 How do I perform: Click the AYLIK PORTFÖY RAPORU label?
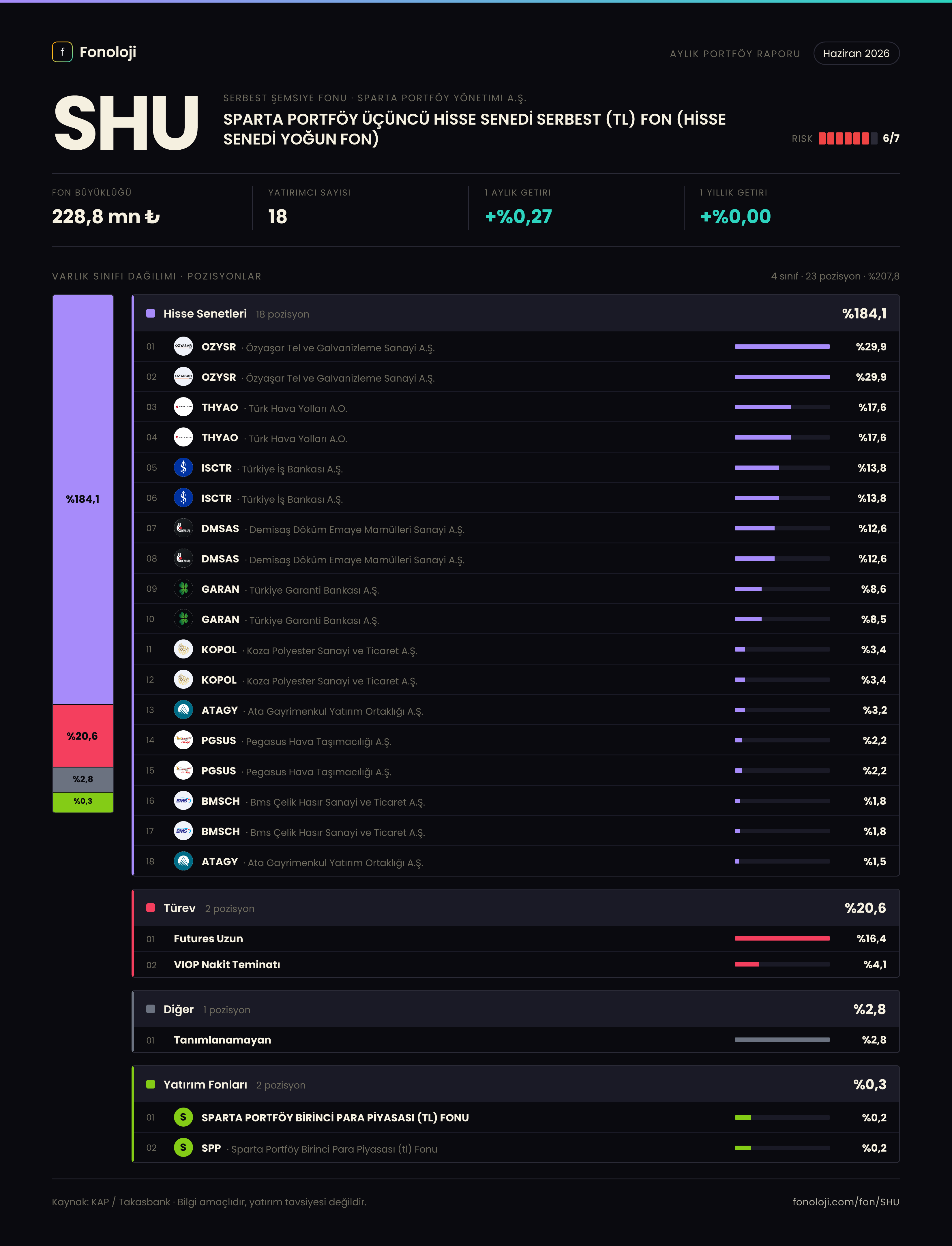tap(735, 54)
